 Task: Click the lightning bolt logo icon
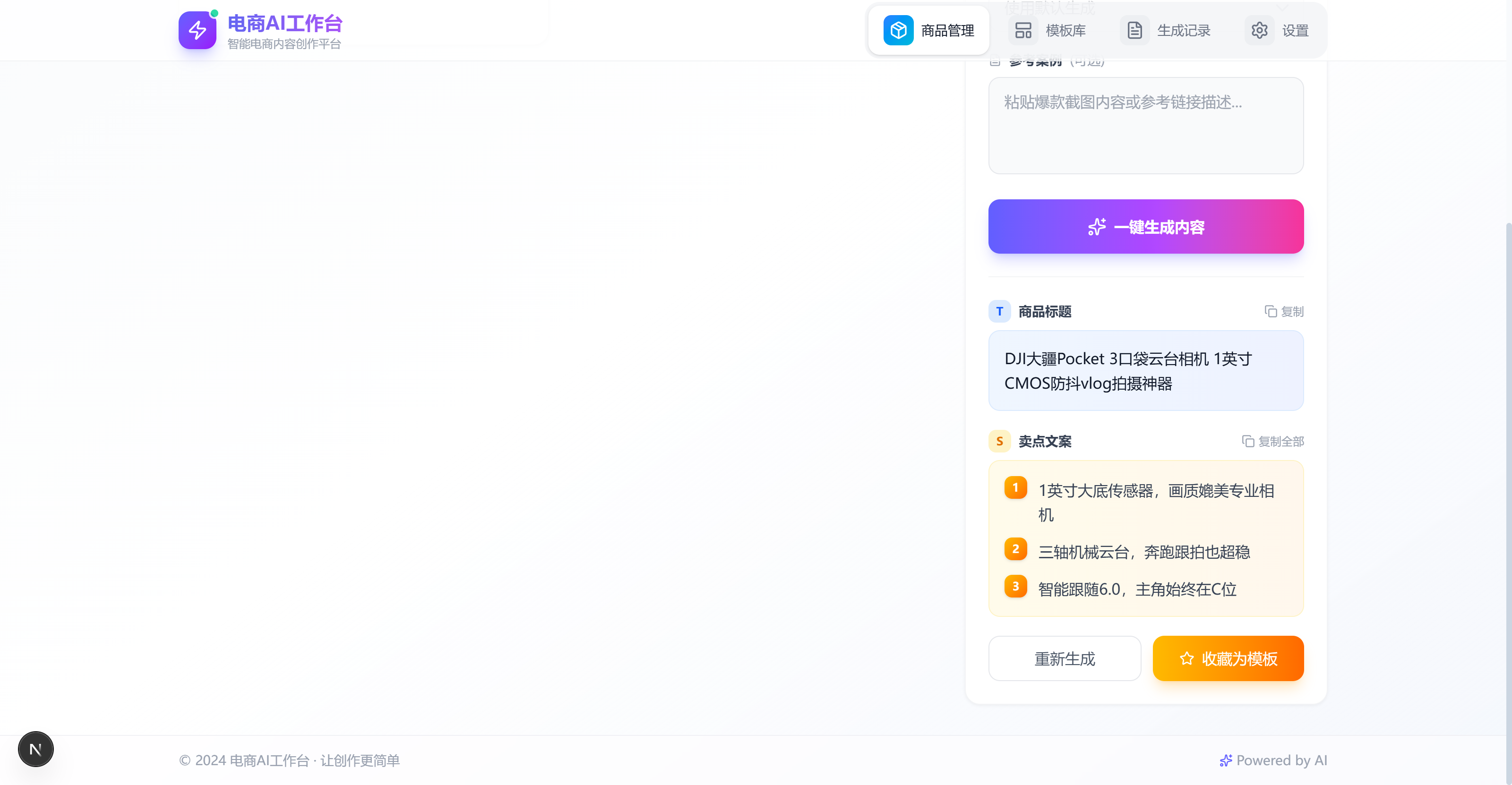coord(197,31)
